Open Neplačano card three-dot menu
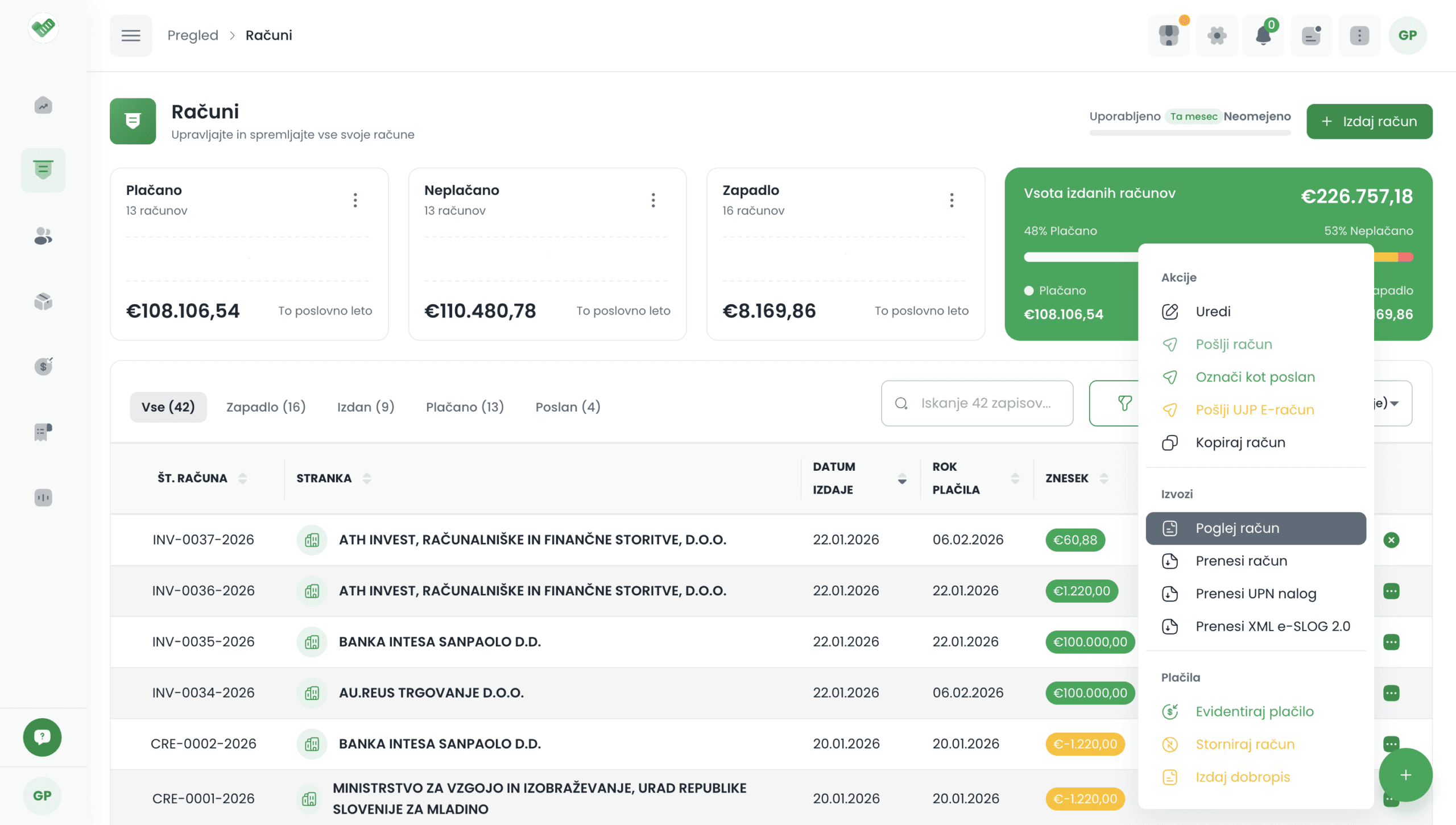 click(x=653, y=200)
